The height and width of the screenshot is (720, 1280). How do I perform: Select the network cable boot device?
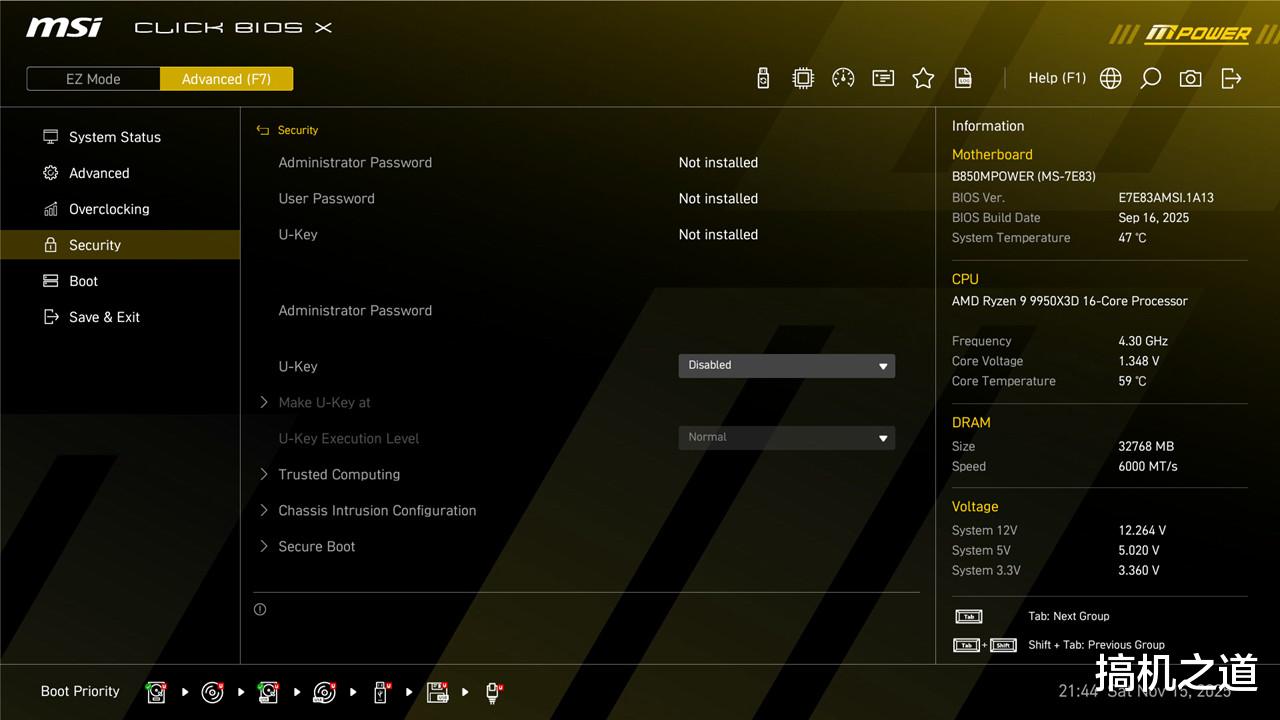tap(494, 691)
